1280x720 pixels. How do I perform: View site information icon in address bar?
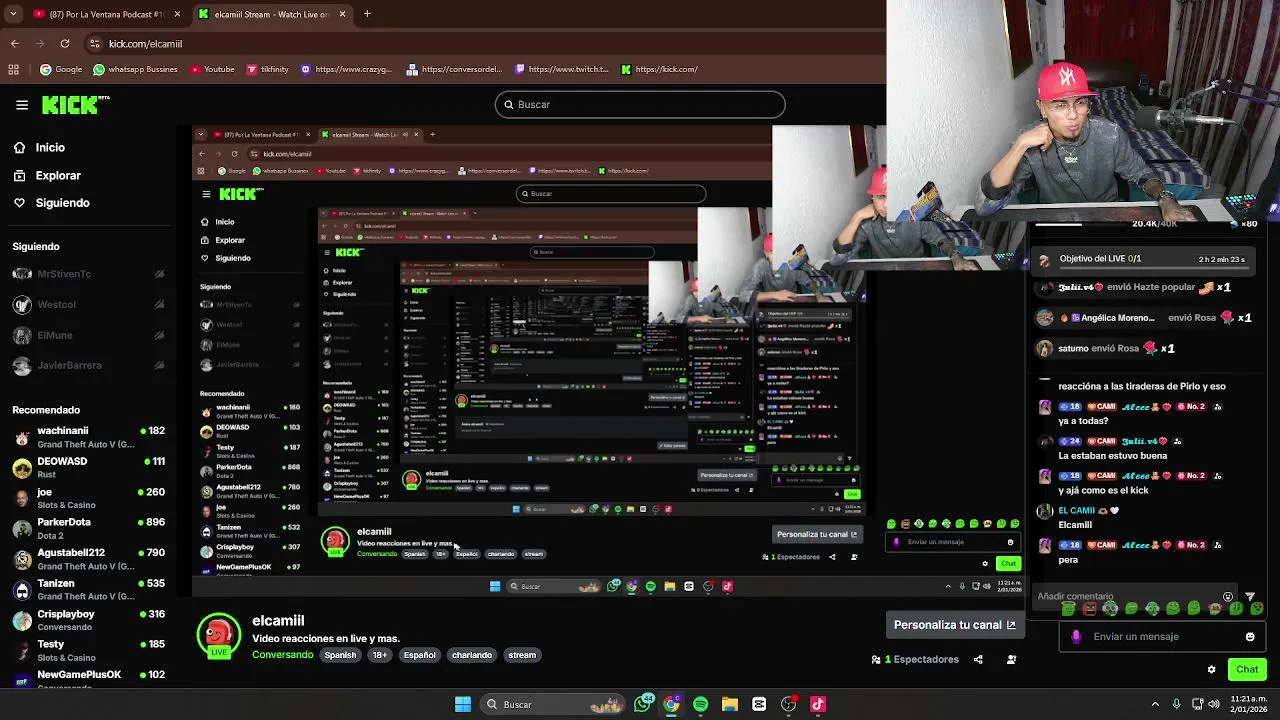[x=95, y=44]
